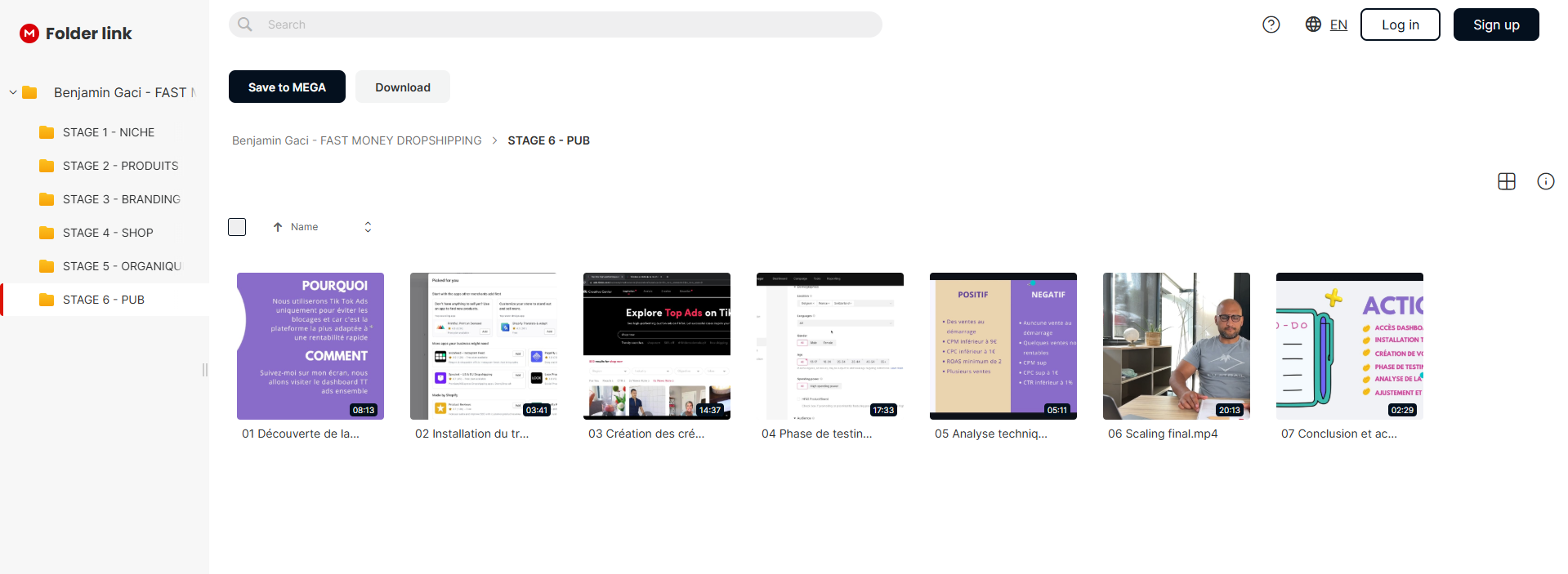This screenshot has width=1568, height=574.
Task: Go to Benjamin Gaci breadcrumb link
Action: [x=357, y=140]
